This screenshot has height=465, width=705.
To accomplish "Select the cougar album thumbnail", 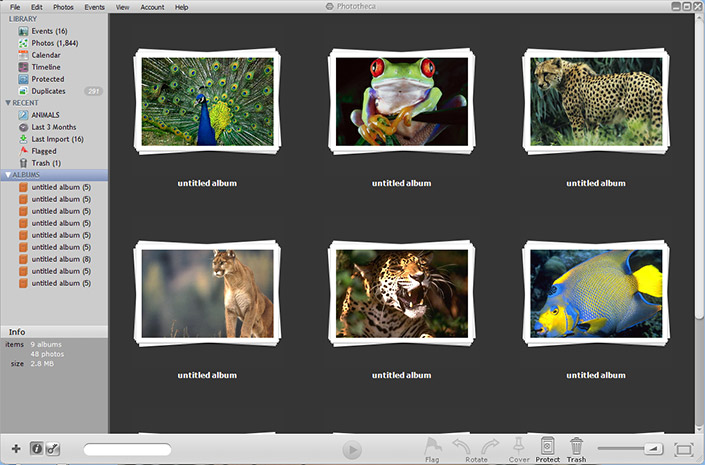I will pos(207,293).
